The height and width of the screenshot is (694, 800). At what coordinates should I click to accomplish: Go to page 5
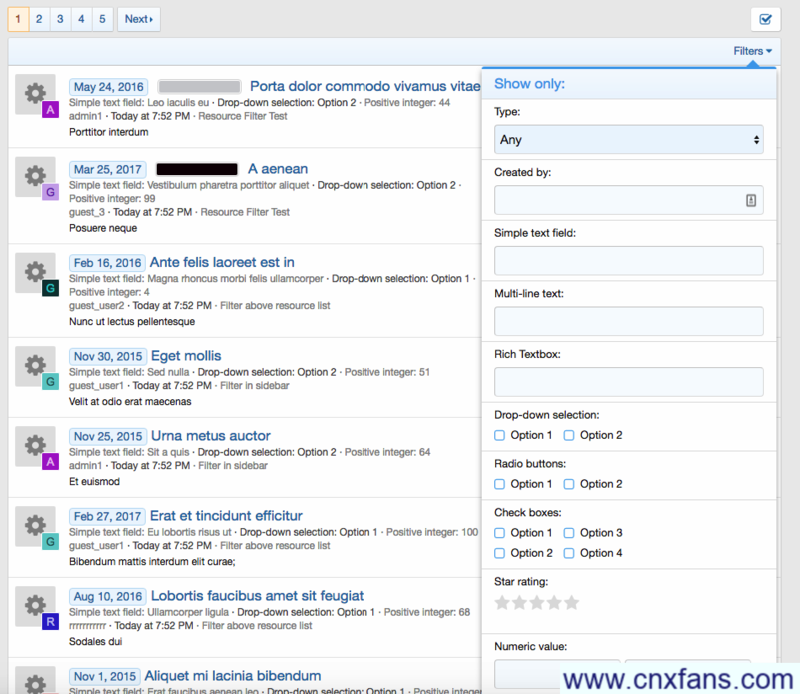coord(102,19)
